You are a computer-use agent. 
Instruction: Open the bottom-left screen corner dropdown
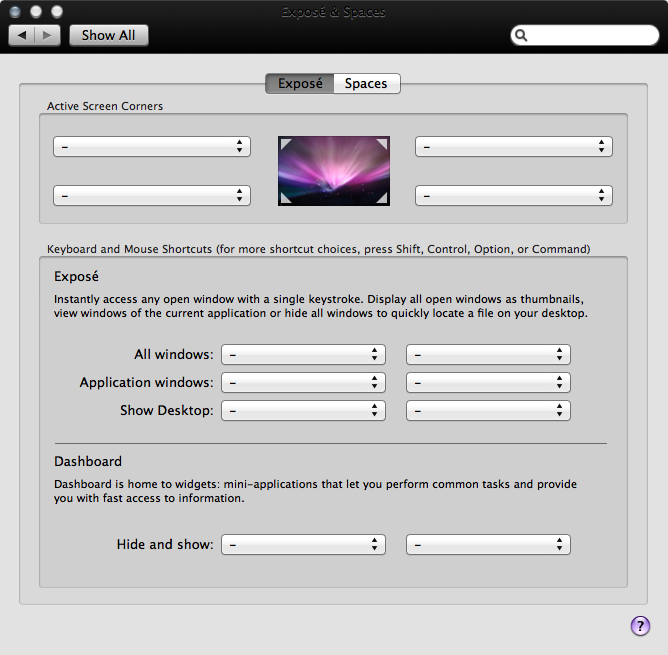tap(152, 196)
